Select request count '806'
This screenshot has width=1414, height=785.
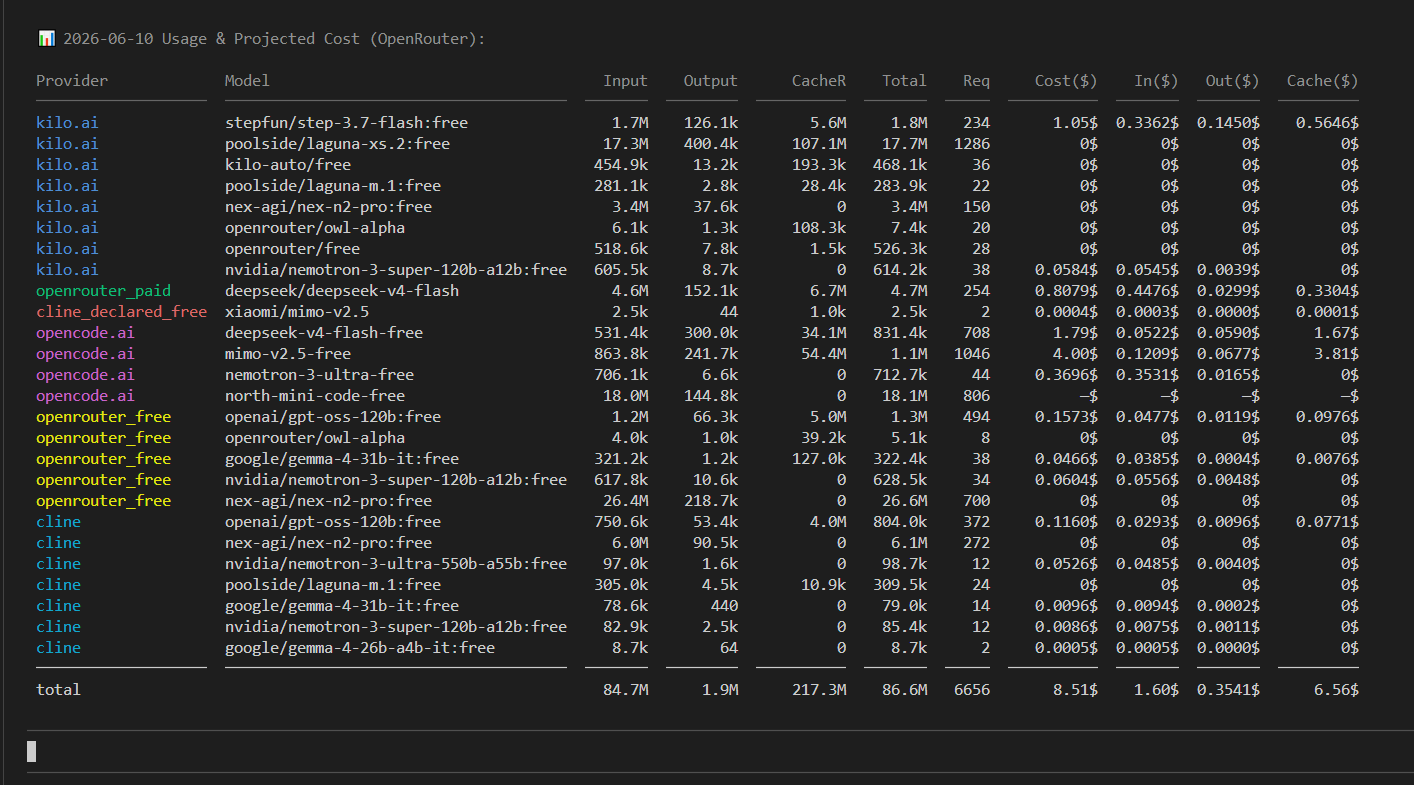point(976,396)
